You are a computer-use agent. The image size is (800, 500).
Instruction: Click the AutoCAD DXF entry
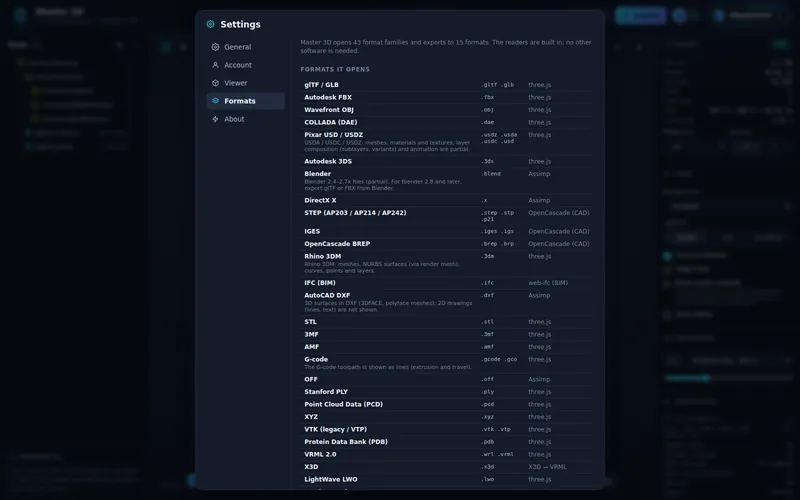(447, 302)
